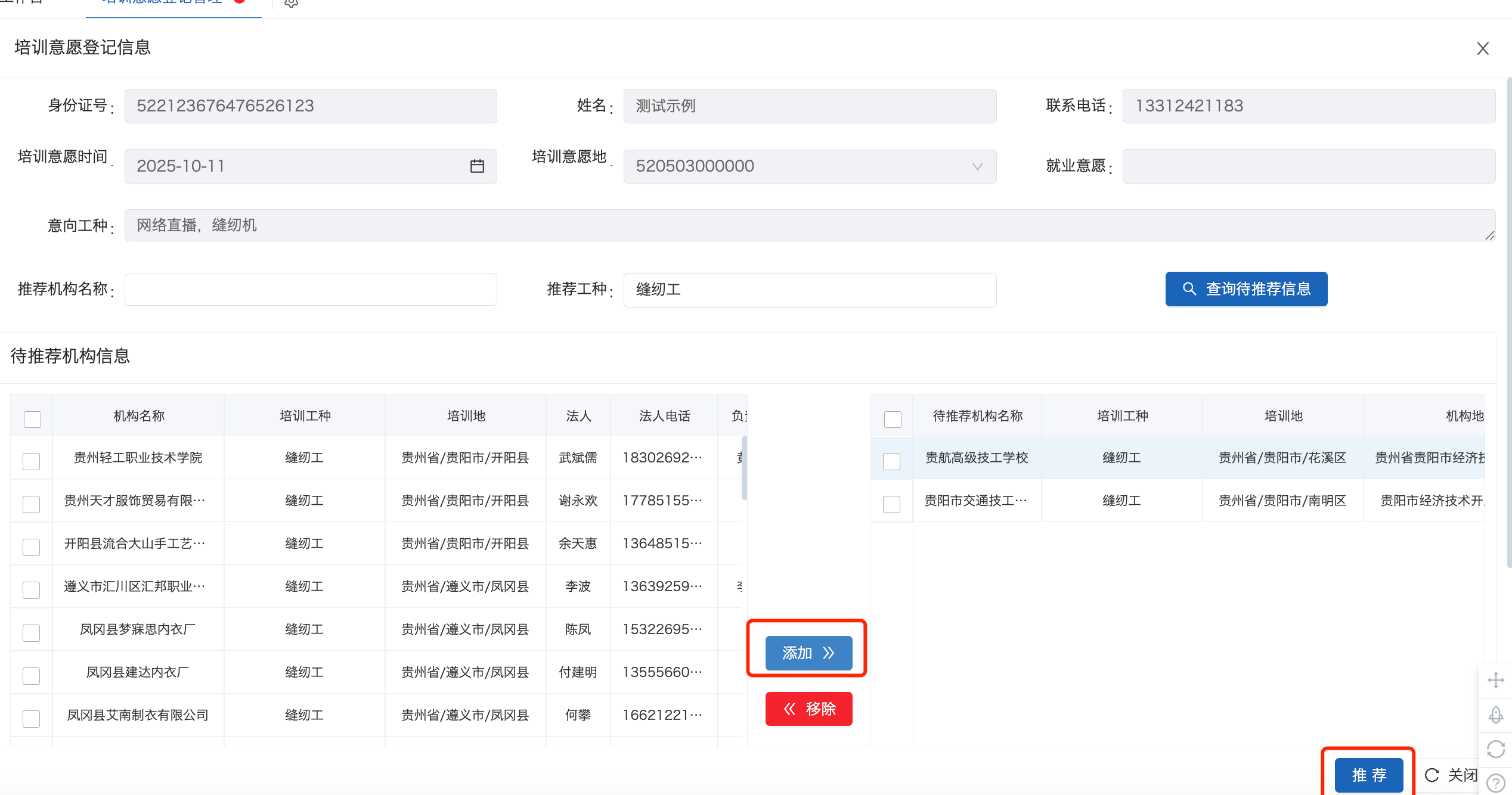This screenshot has height=795, width=1512.
Task: Click the magnifier icon on 查询待推荐信息 button
Action: point(1189,289)
